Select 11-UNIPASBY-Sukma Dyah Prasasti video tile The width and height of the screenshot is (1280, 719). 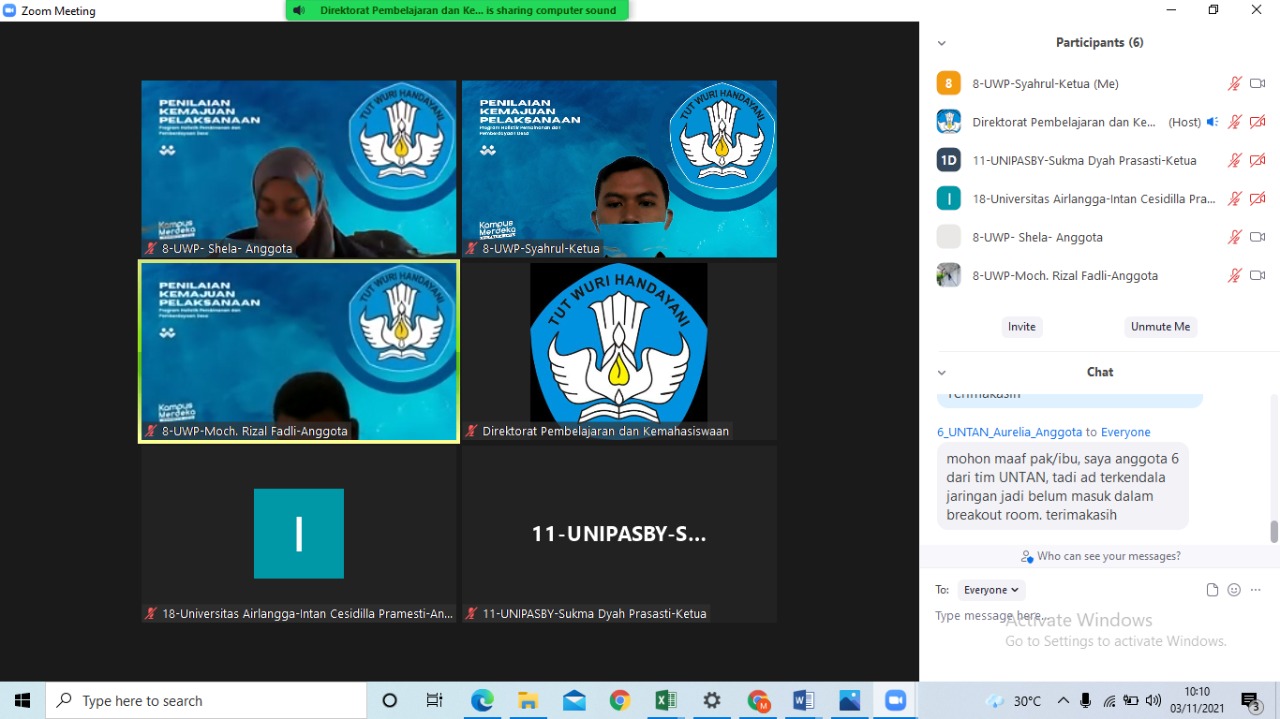619,534
